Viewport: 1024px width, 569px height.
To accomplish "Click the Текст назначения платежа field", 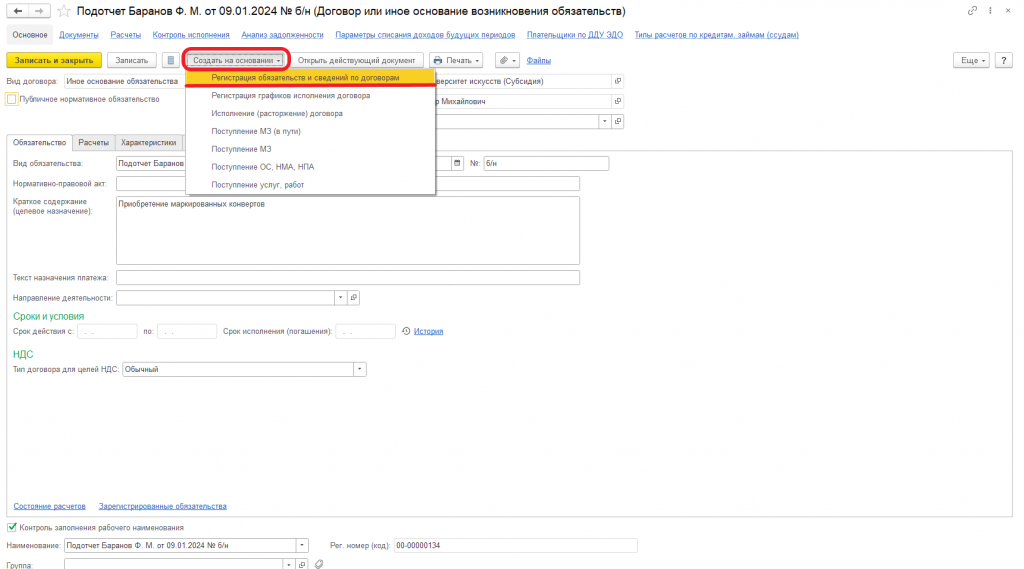I will coord(347,278).
